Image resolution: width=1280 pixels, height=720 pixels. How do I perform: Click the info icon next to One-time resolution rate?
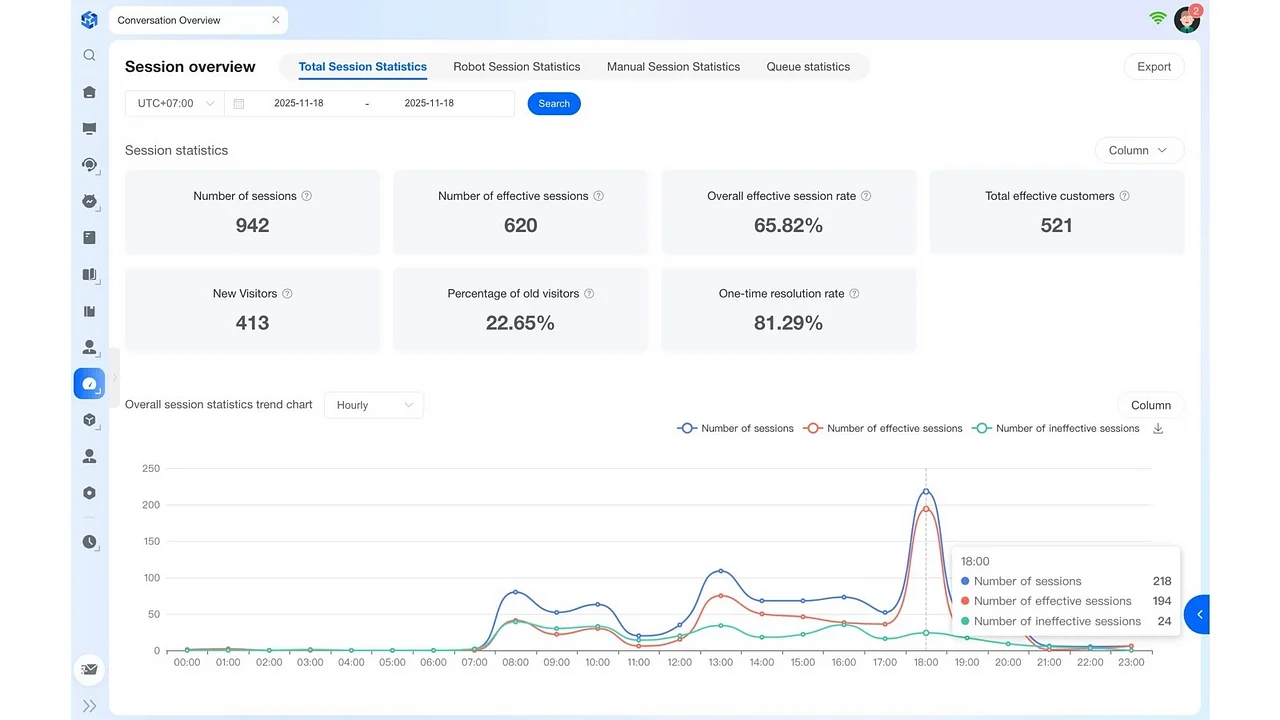pos(854,294)
